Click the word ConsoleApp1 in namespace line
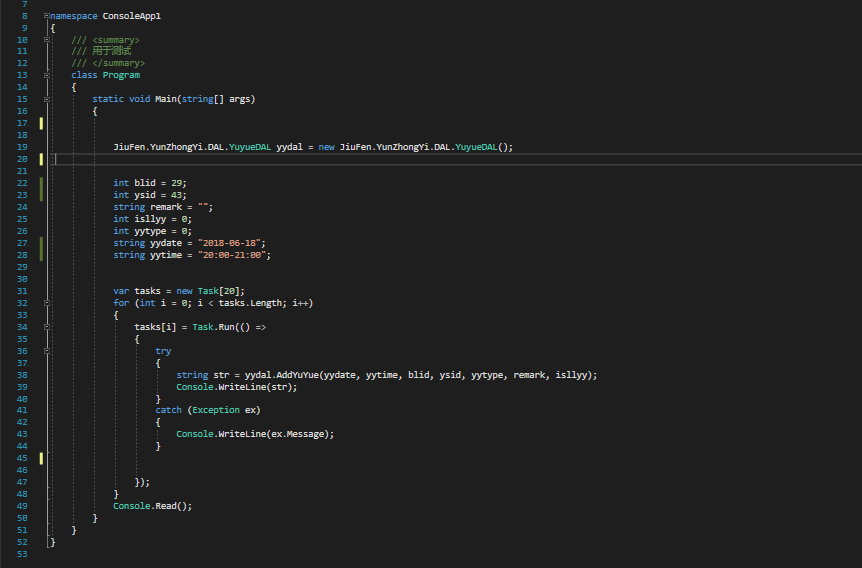 tap(131, 16)
